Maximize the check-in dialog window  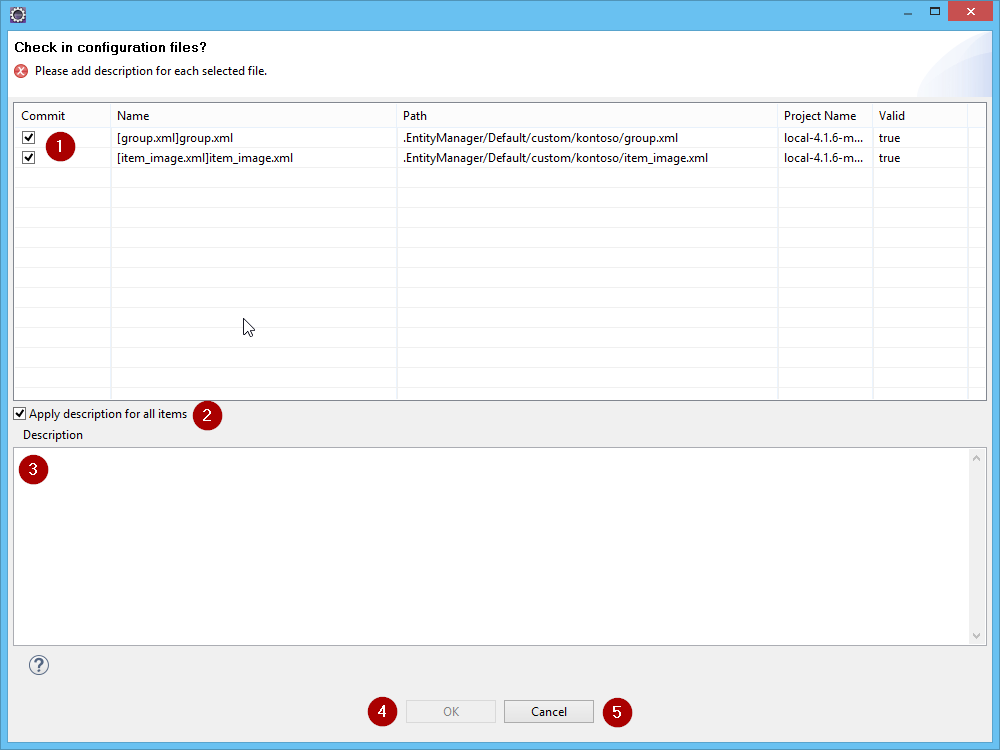pyautogui.click(x=935, y=12)
